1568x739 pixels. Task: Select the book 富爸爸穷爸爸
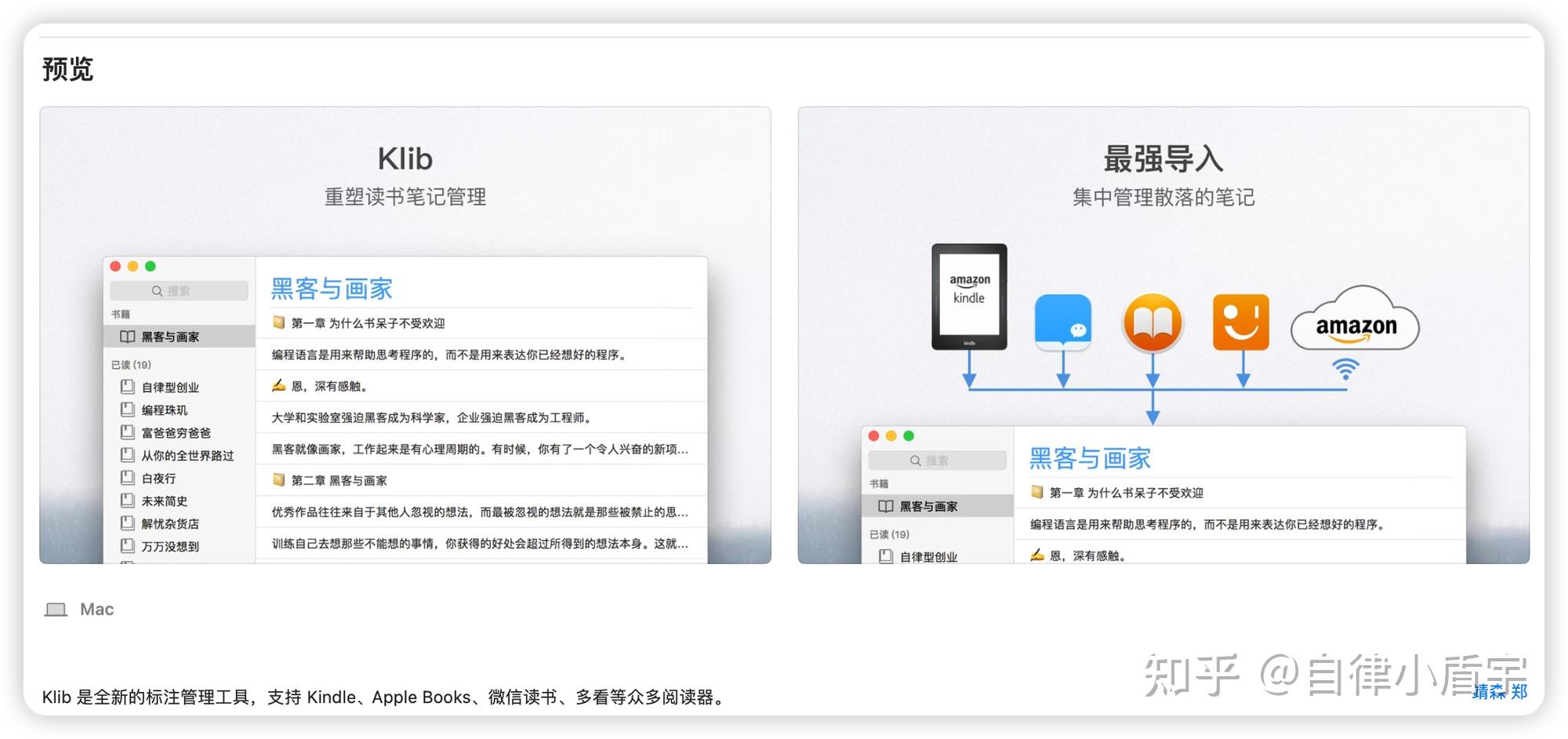point(176,433)
